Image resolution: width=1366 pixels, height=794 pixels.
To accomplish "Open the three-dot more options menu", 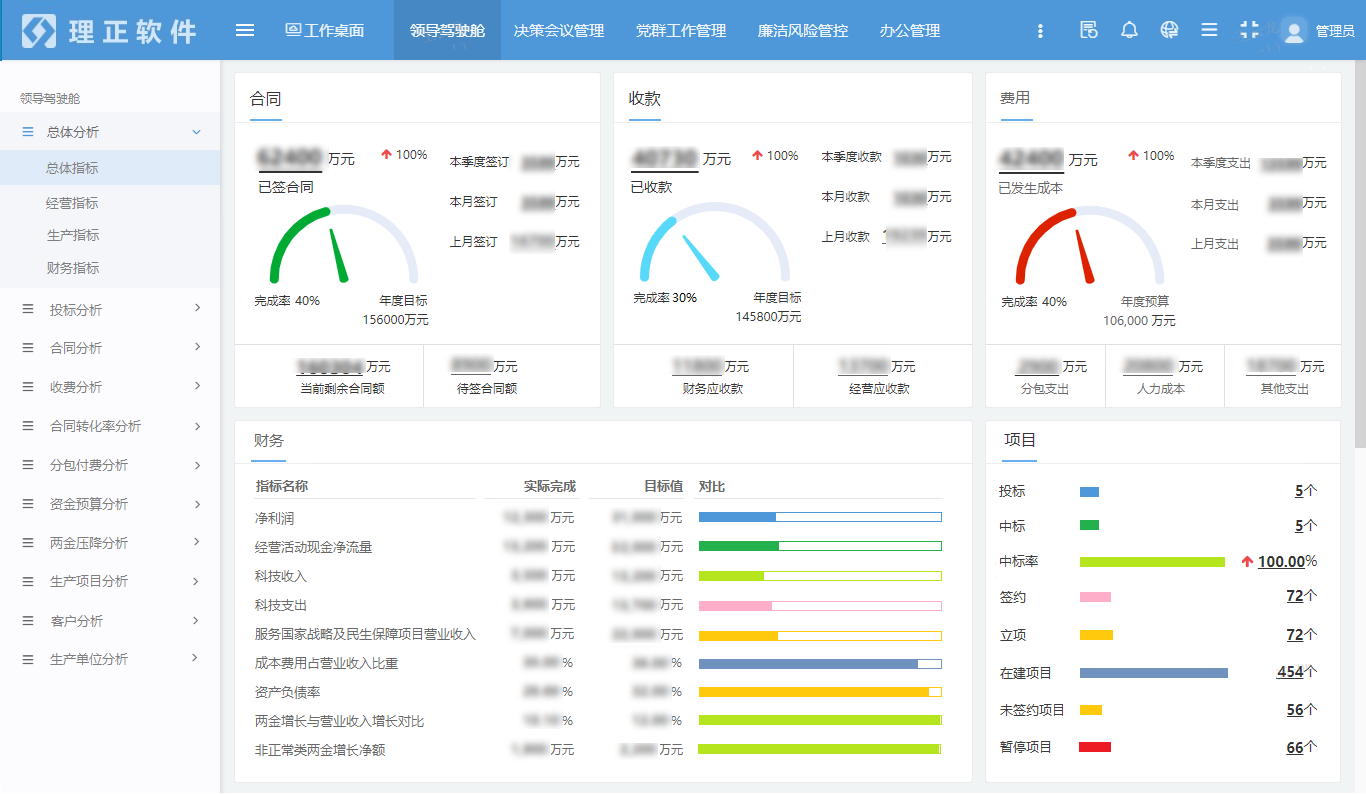I will [1041, 31].
